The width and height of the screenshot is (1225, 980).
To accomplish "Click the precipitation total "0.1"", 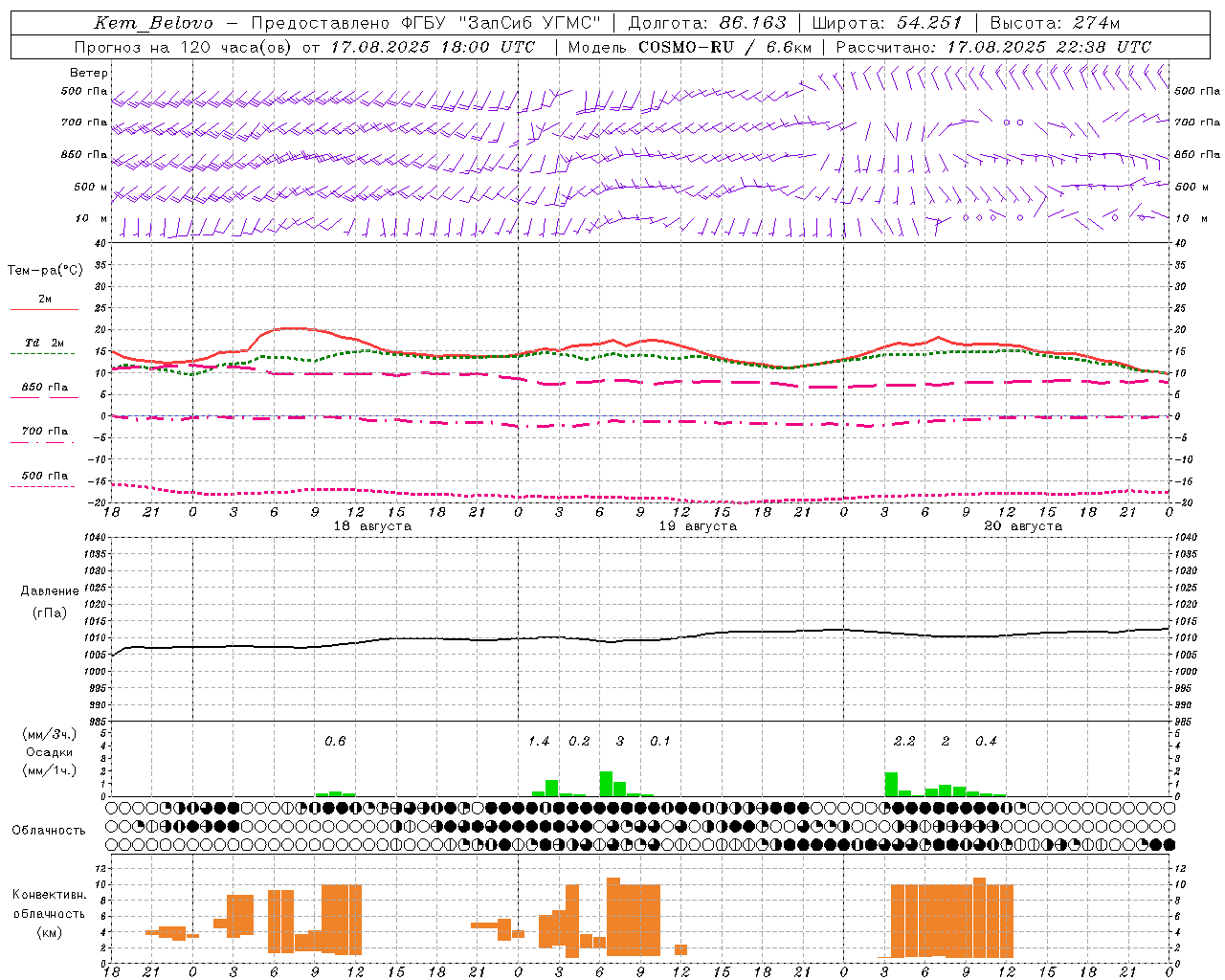I will 660,742.
